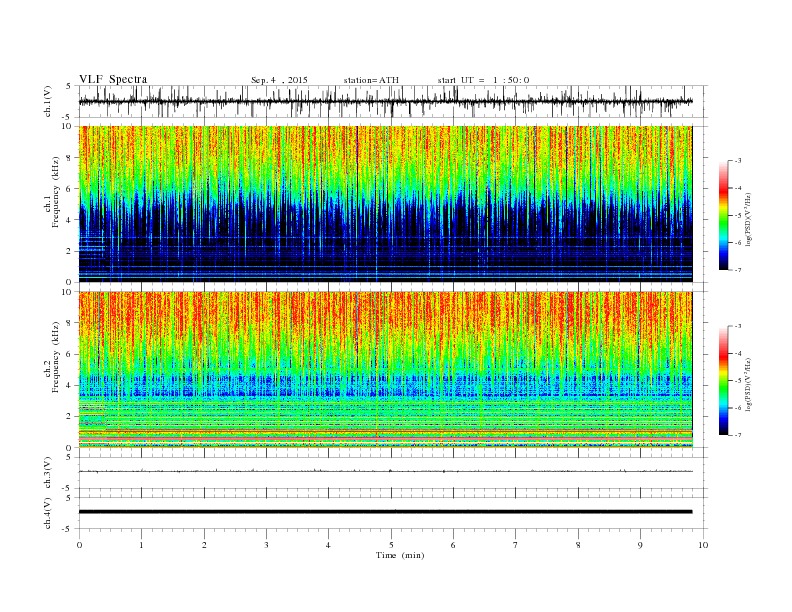
Task: Click the ch.2 spectrogram color scale bar
Action: pyautogui.click(x=724, y=381)
